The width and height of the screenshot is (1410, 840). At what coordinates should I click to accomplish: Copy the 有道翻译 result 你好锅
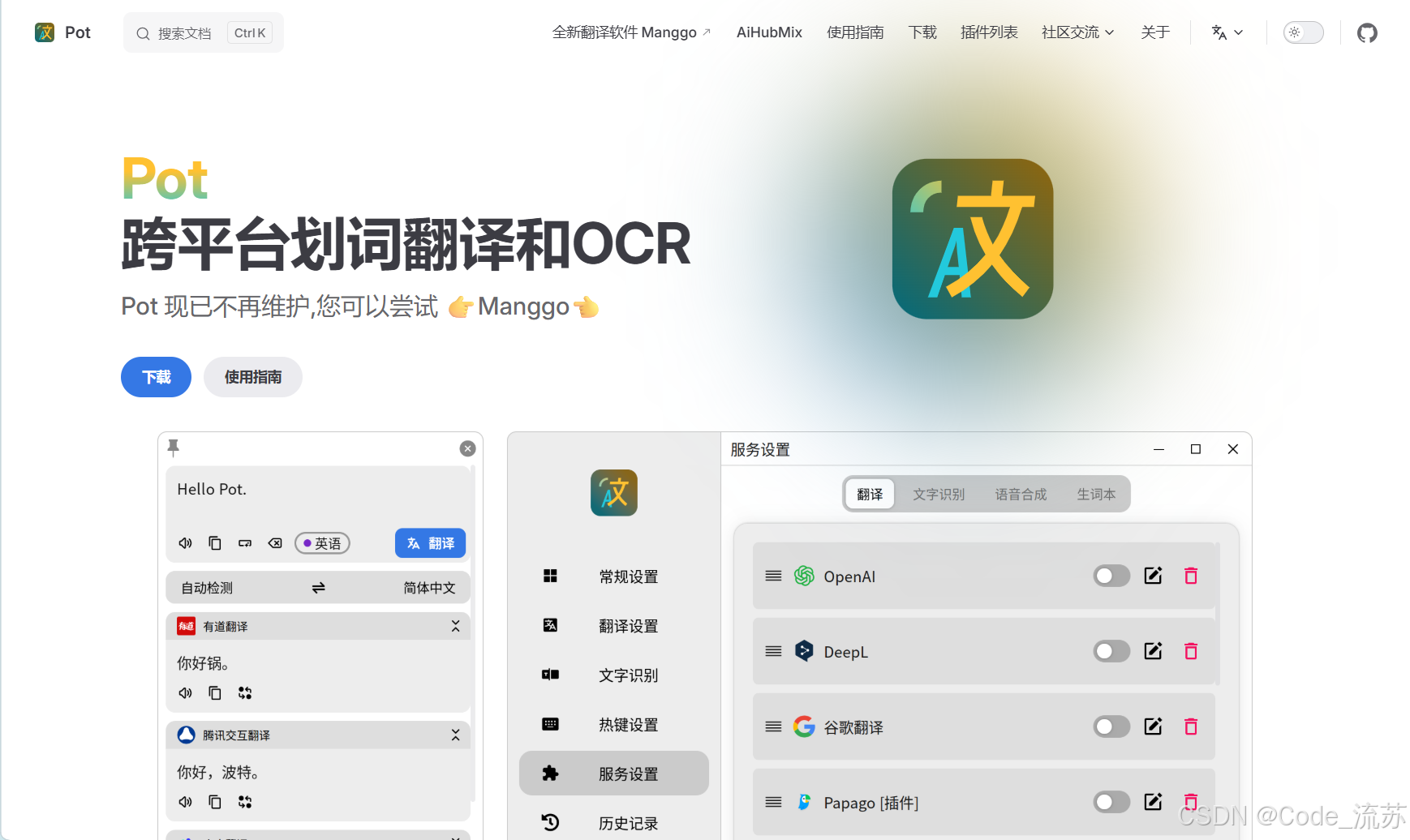[x=215, y=693]
